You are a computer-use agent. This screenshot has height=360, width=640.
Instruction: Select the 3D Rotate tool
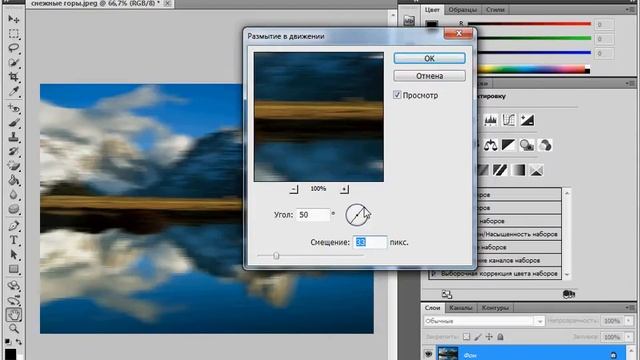point(13,285)
